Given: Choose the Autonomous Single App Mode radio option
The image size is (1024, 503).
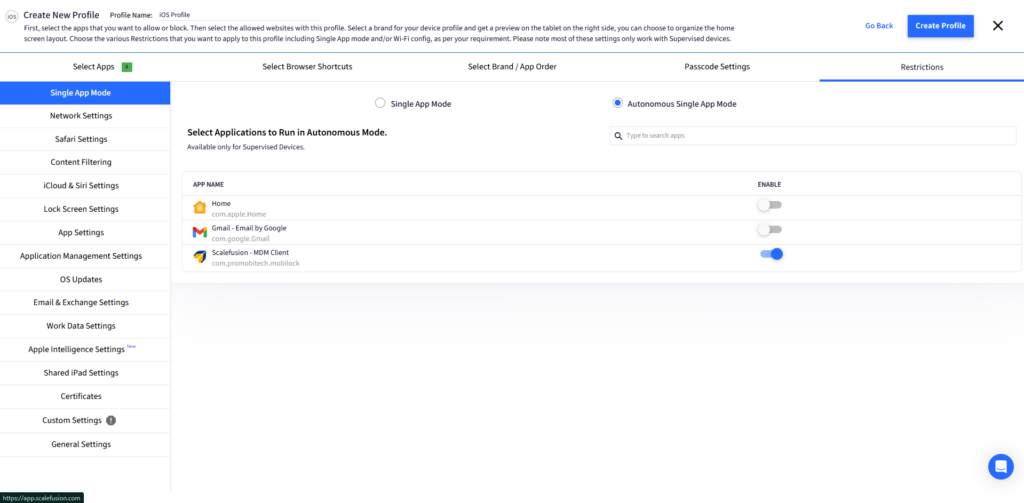Looking at the screenshot, I should (618, 103).
